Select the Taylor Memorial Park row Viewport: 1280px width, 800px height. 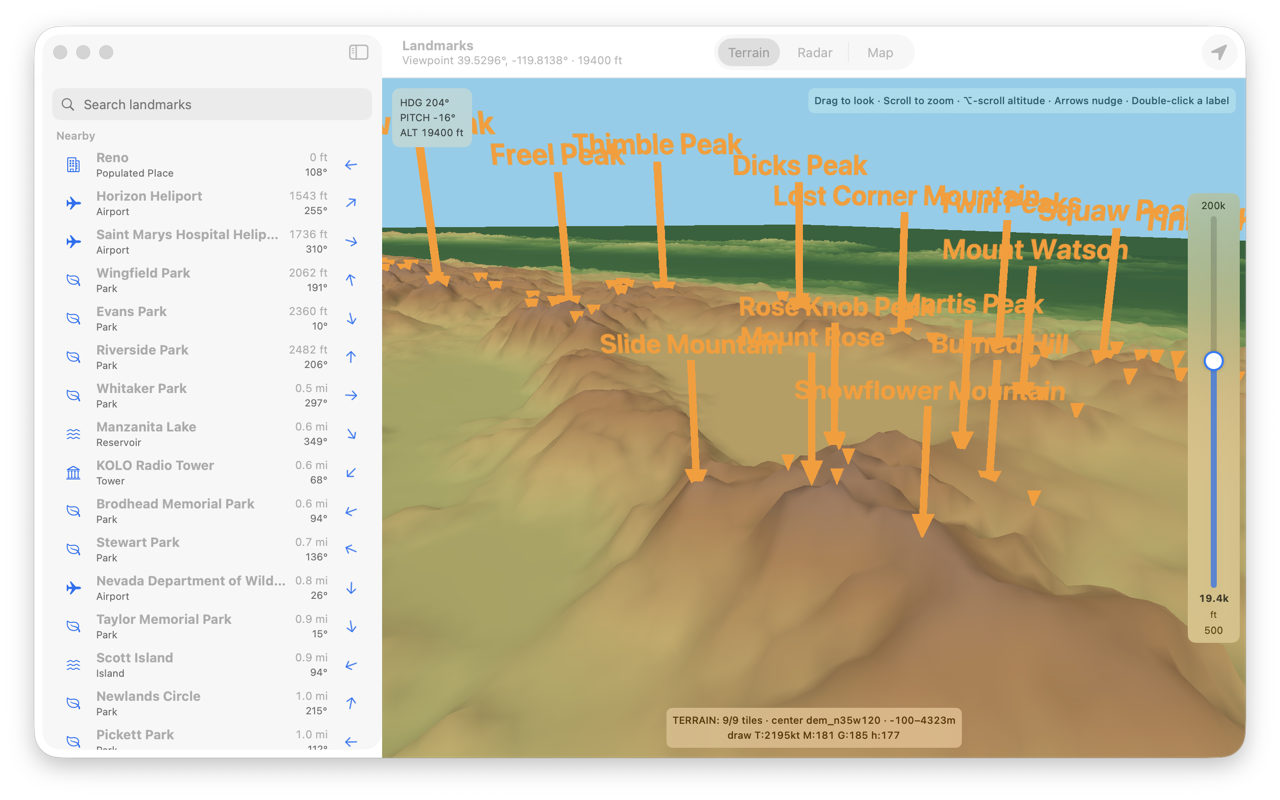[x=212, y=627]
